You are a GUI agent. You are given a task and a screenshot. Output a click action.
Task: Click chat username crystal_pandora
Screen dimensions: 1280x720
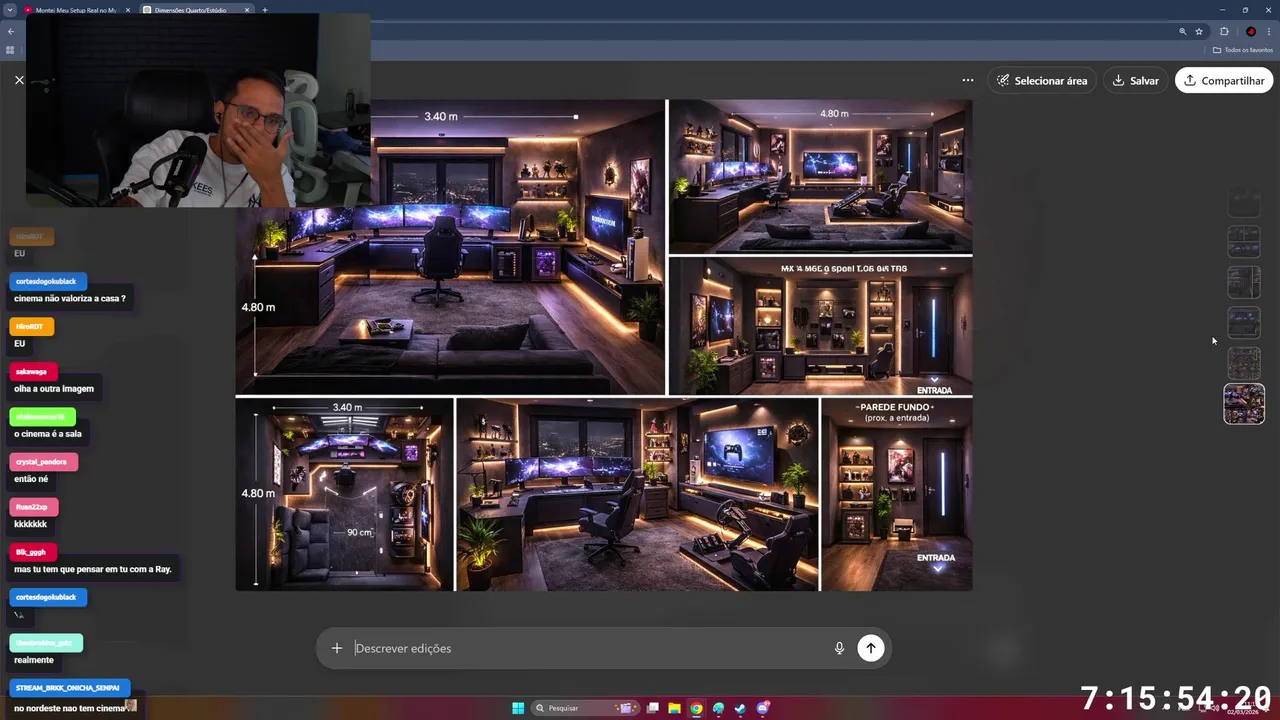pos(43,461)
